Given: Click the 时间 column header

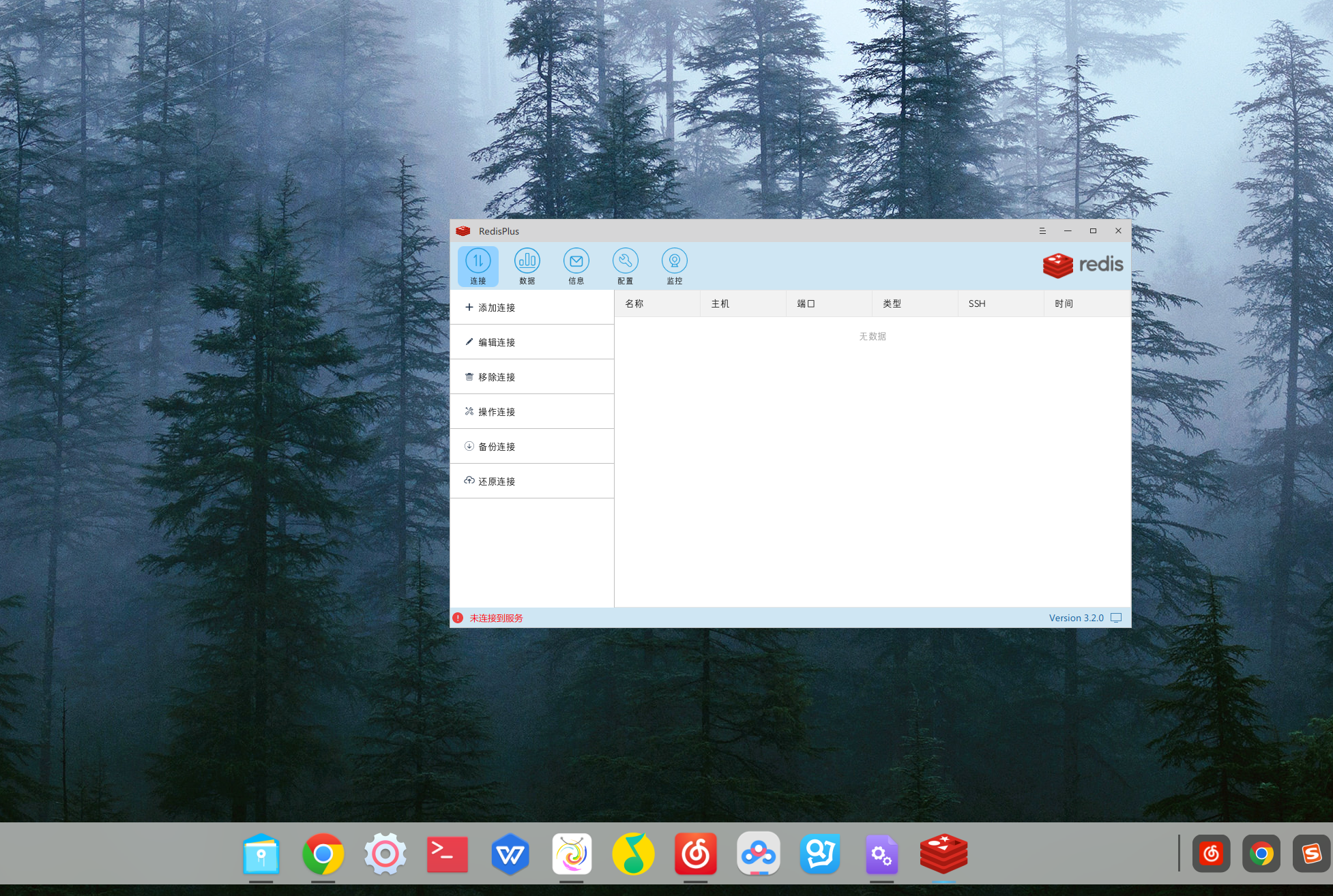Looking at the screenshot, I should click(1064, 303).
